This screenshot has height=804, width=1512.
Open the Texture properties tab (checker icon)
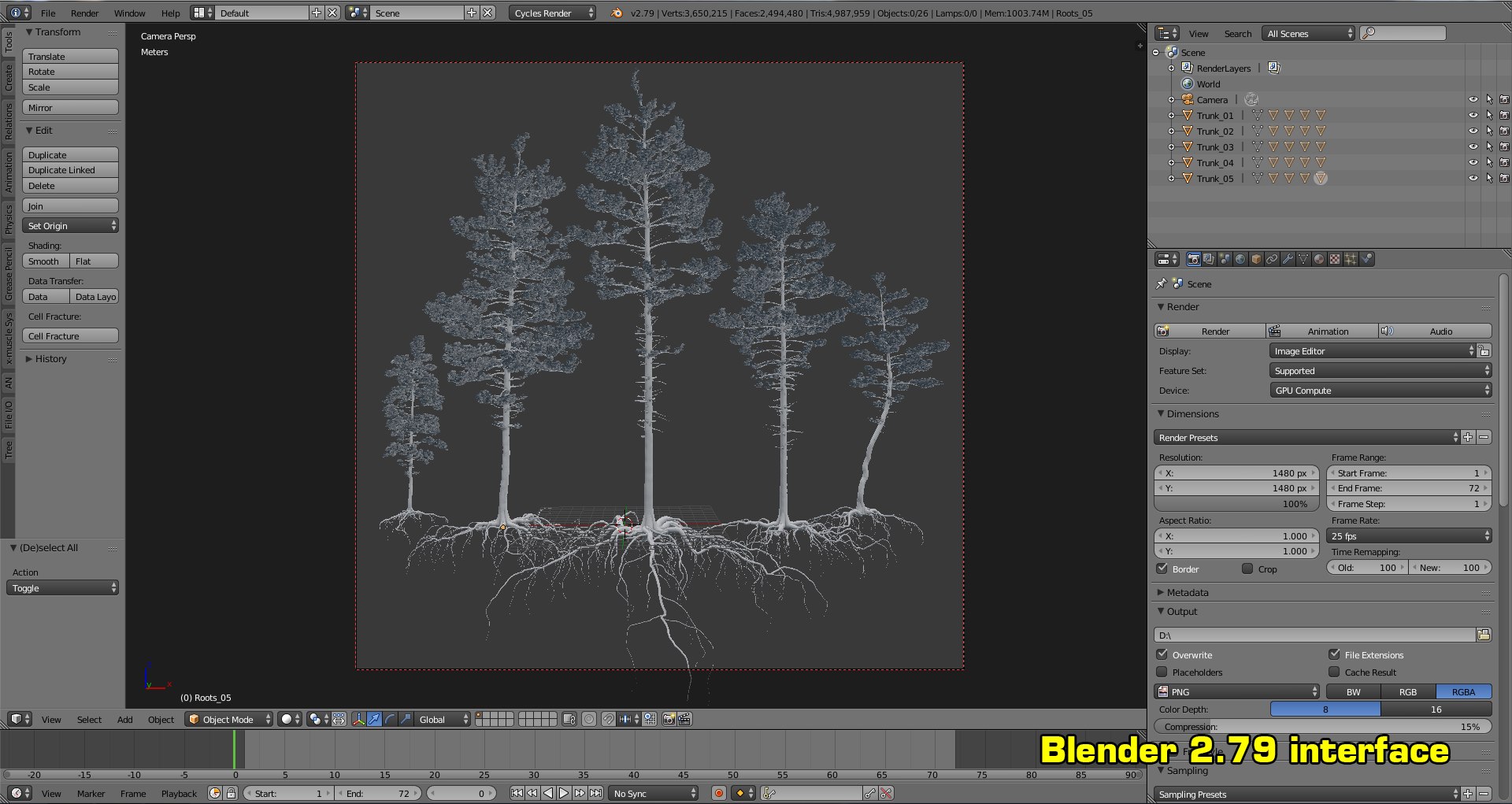(x=1335, y=259)
